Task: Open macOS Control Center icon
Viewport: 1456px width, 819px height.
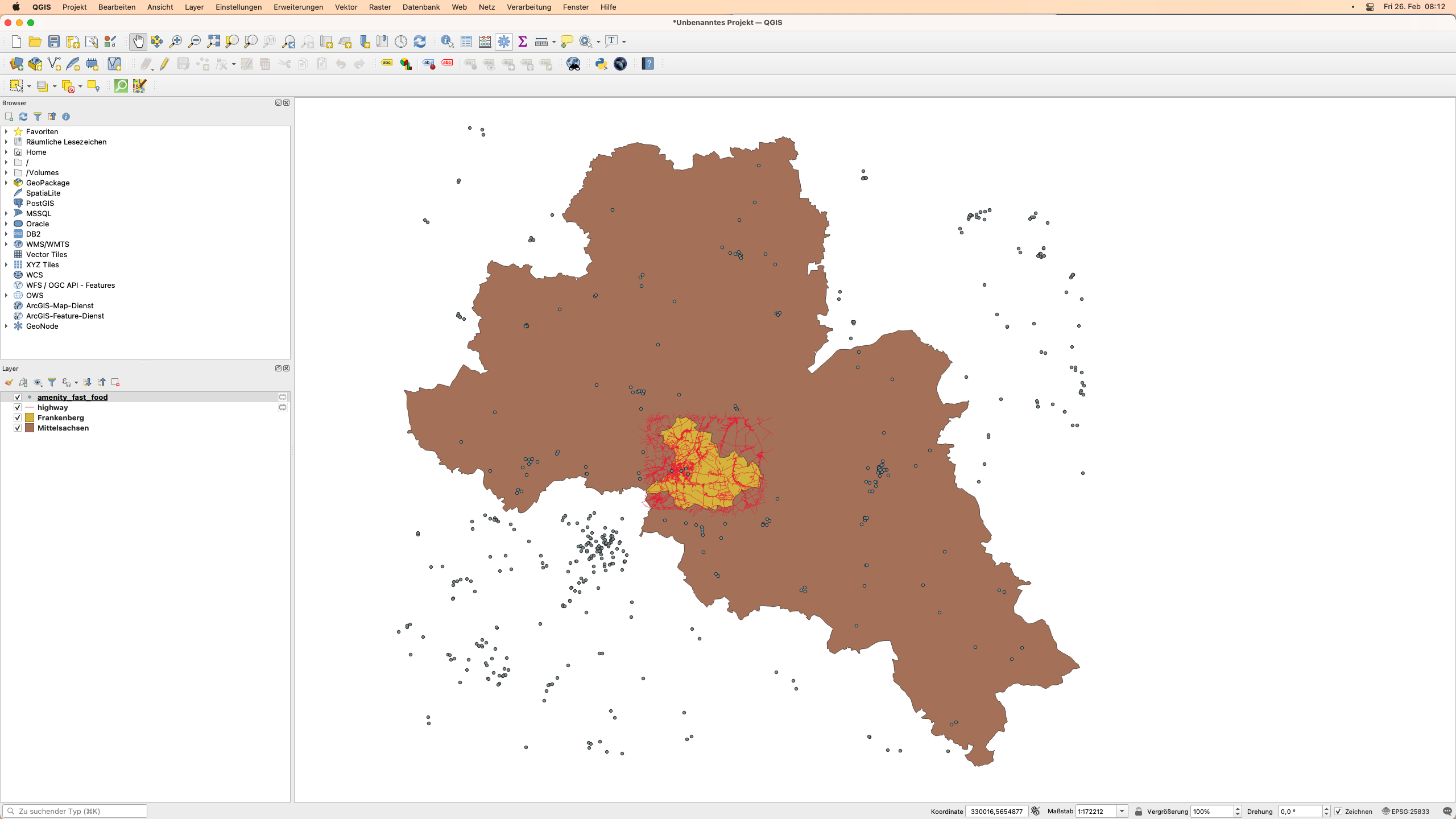Action: click(x=1370, y=7)
